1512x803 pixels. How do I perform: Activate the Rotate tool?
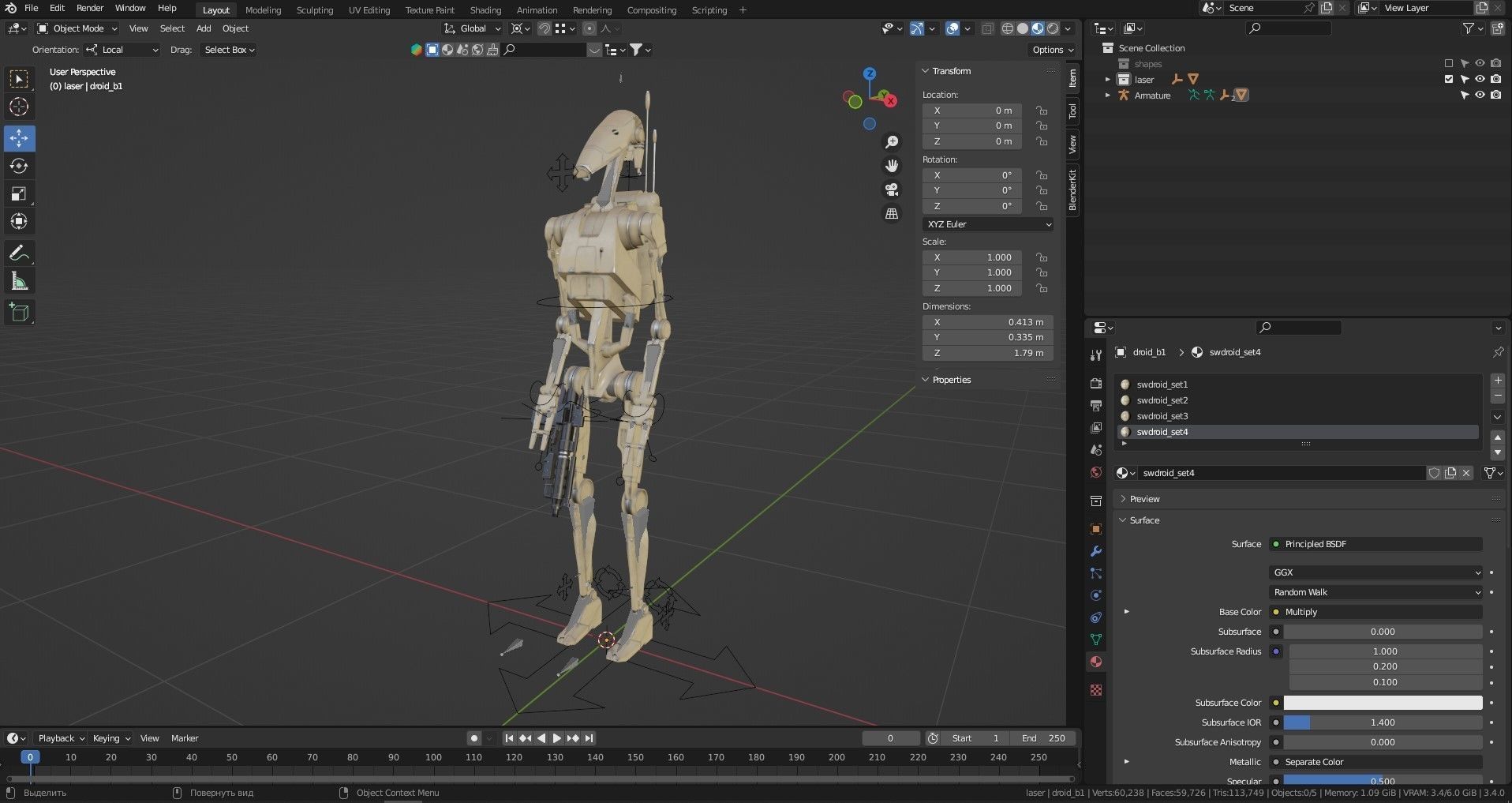(19, 166)
